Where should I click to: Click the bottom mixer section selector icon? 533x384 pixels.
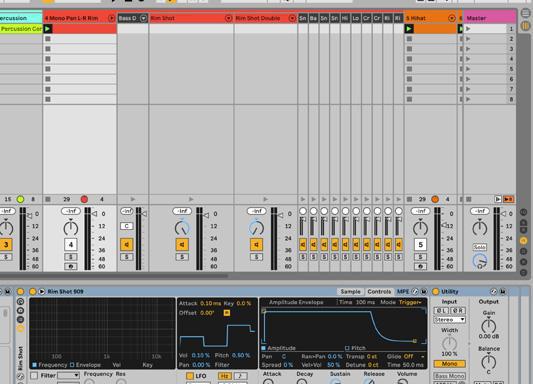coord(523,273)
